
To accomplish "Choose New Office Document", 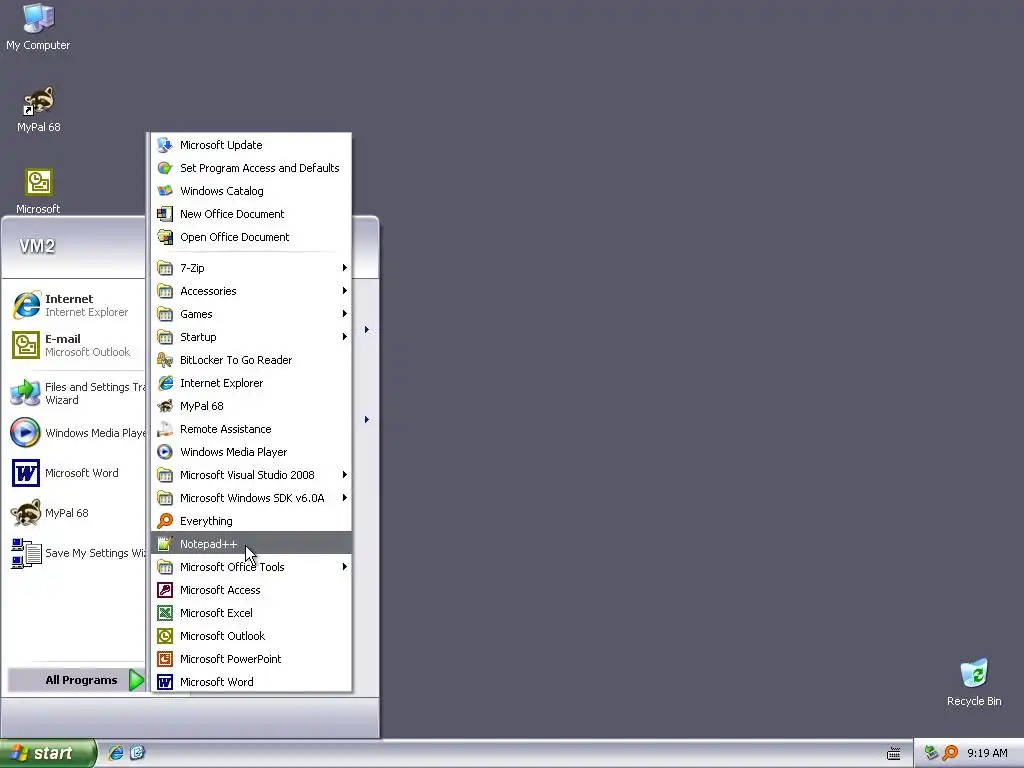I will coord(251,214).
